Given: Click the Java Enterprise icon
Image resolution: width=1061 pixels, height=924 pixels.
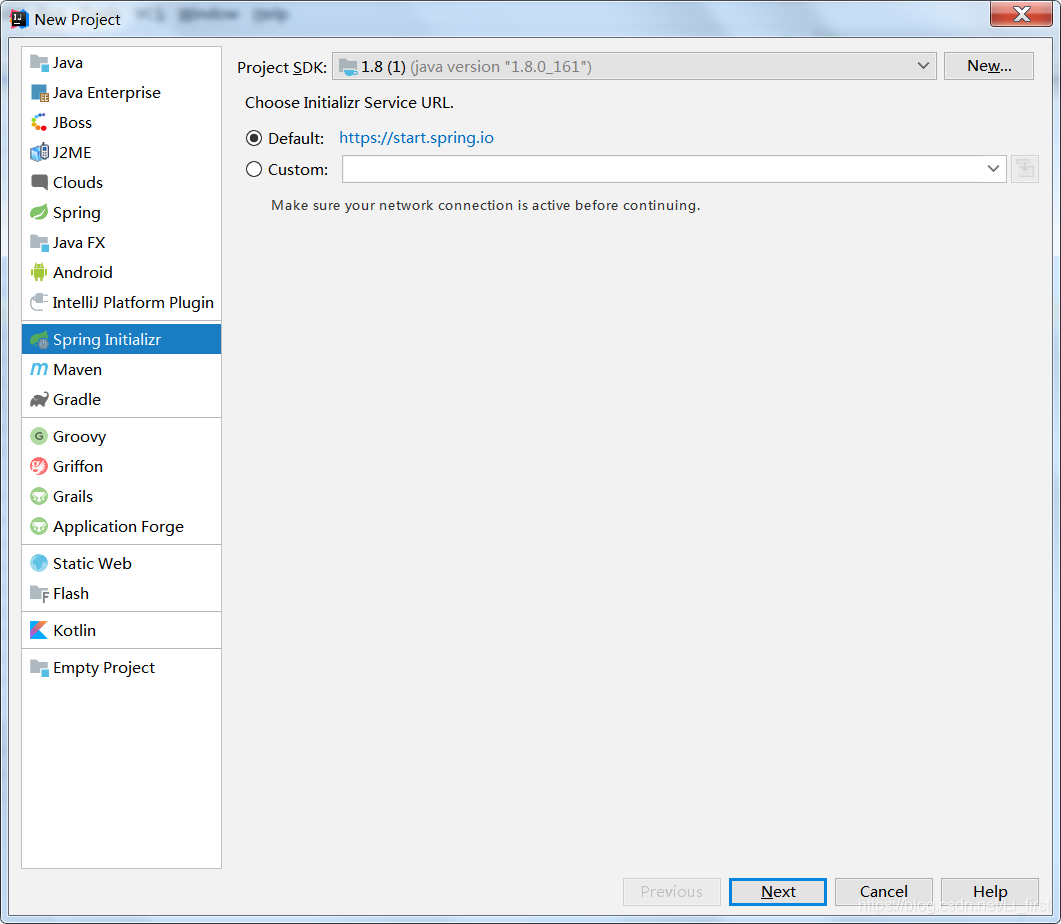Looking at the screenshot, I should point(39,93).
